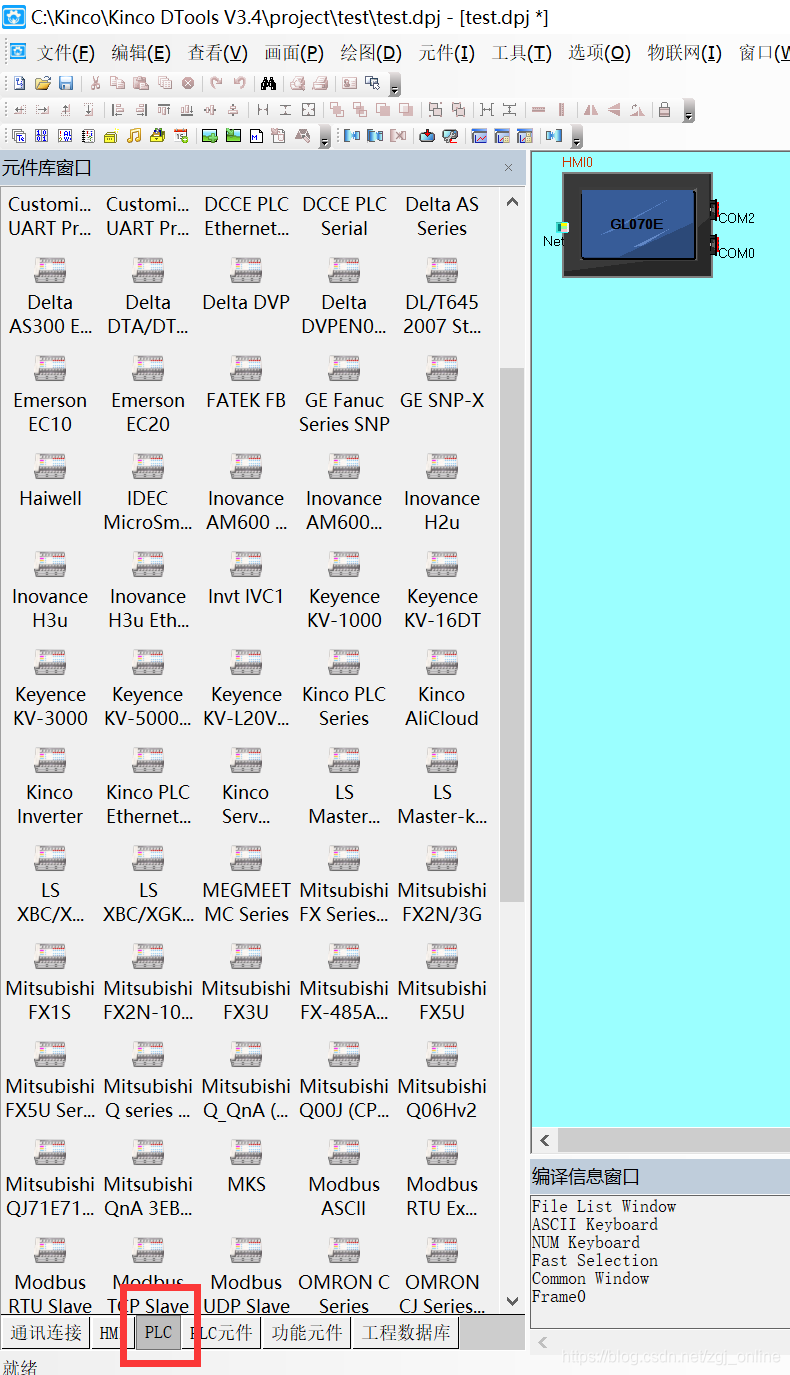Screen dimensions: 790x1375
Task: Open the address tag library icon
Action: (42, 135)
